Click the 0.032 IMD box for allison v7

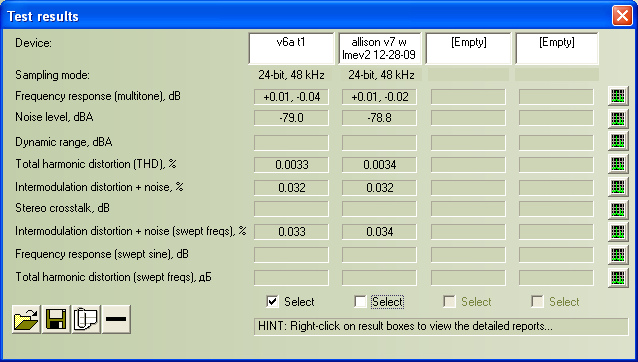(379, 188)
